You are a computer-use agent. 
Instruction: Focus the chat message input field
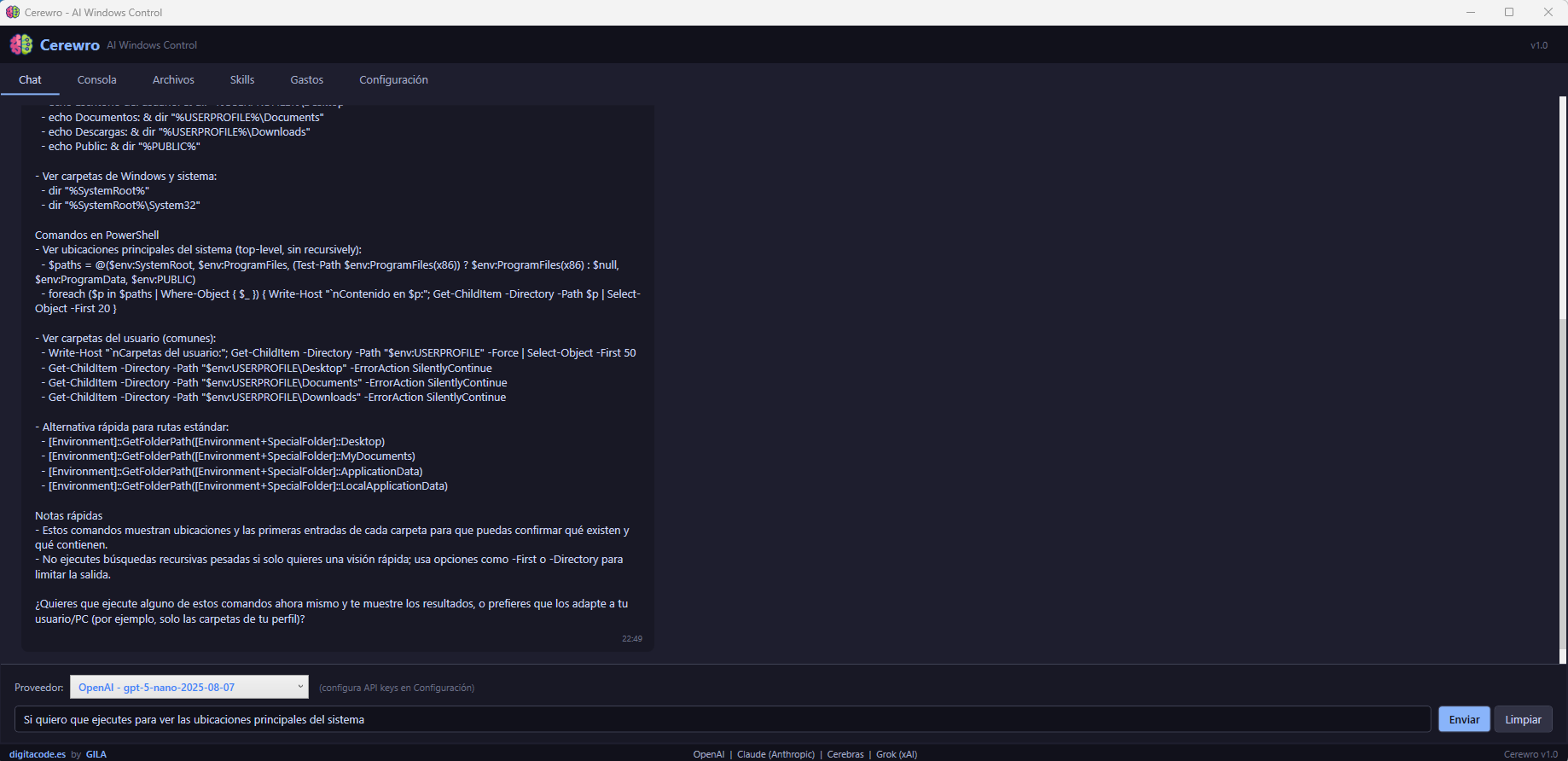(x=722, y=719)
